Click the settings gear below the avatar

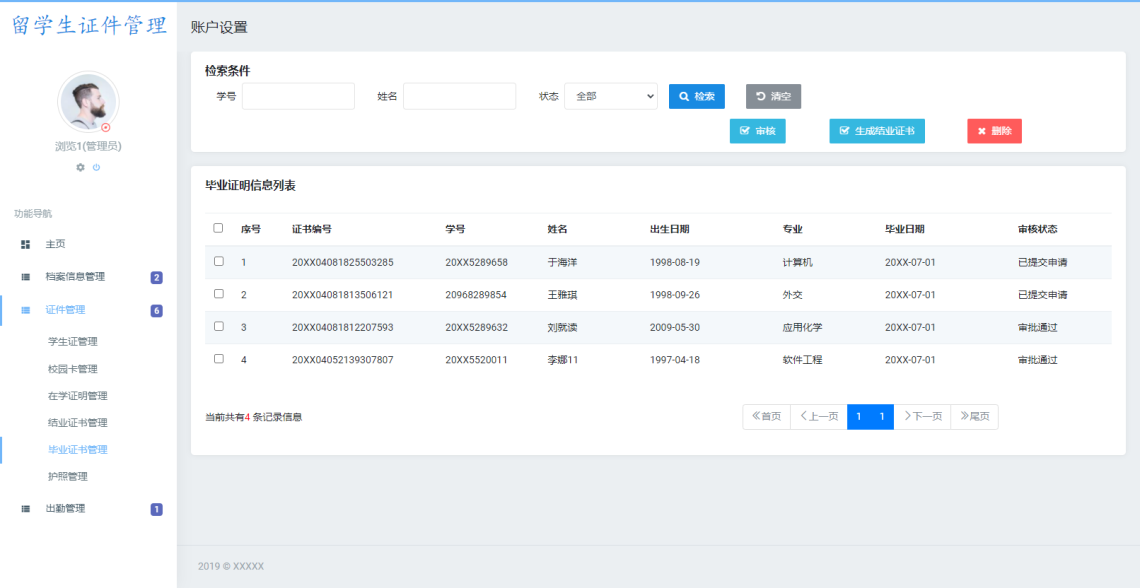coord(80,167)
